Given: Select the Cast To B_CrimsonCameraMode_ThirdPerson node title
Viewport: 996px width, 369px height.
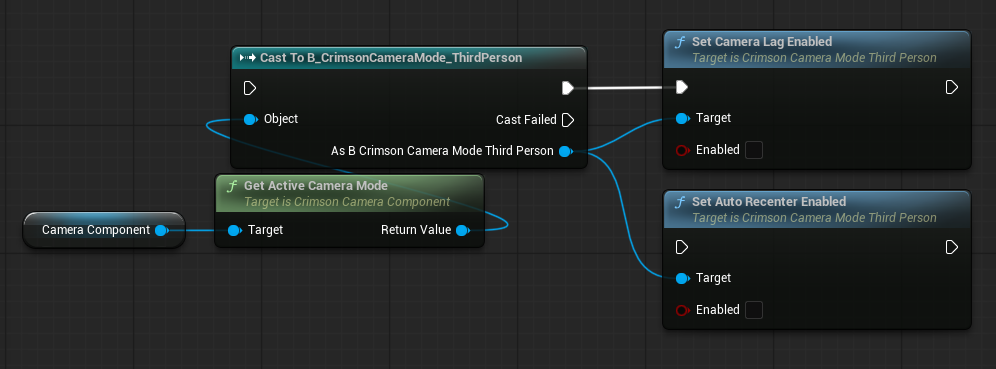Looking at the screenshot, I should point(391,58).
